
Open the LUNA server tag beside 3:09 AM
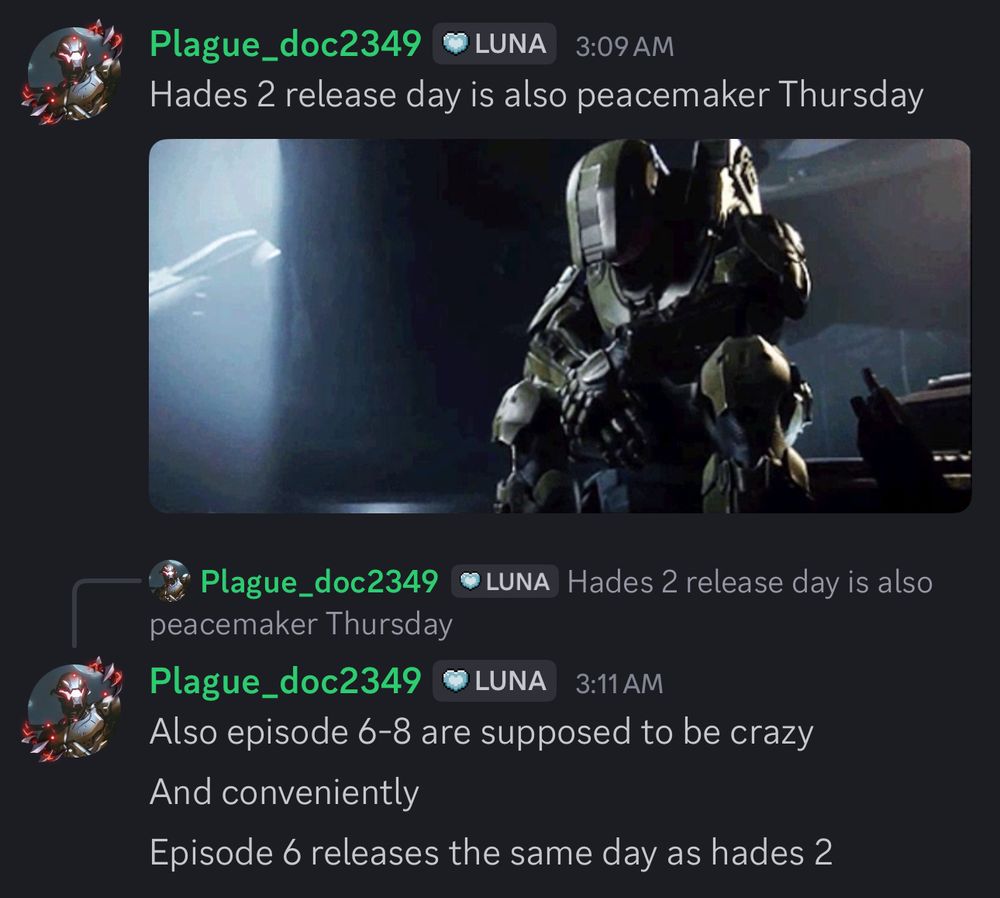point(494,43)
